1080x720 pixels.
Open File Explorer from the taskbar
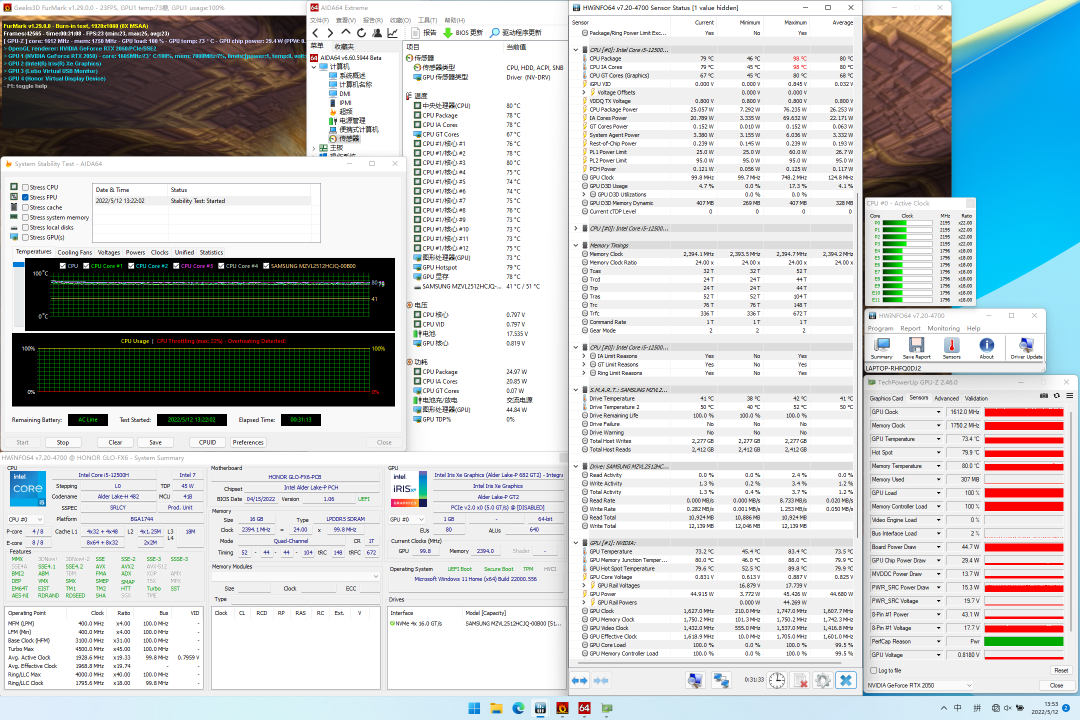click(x=496, y=708)
